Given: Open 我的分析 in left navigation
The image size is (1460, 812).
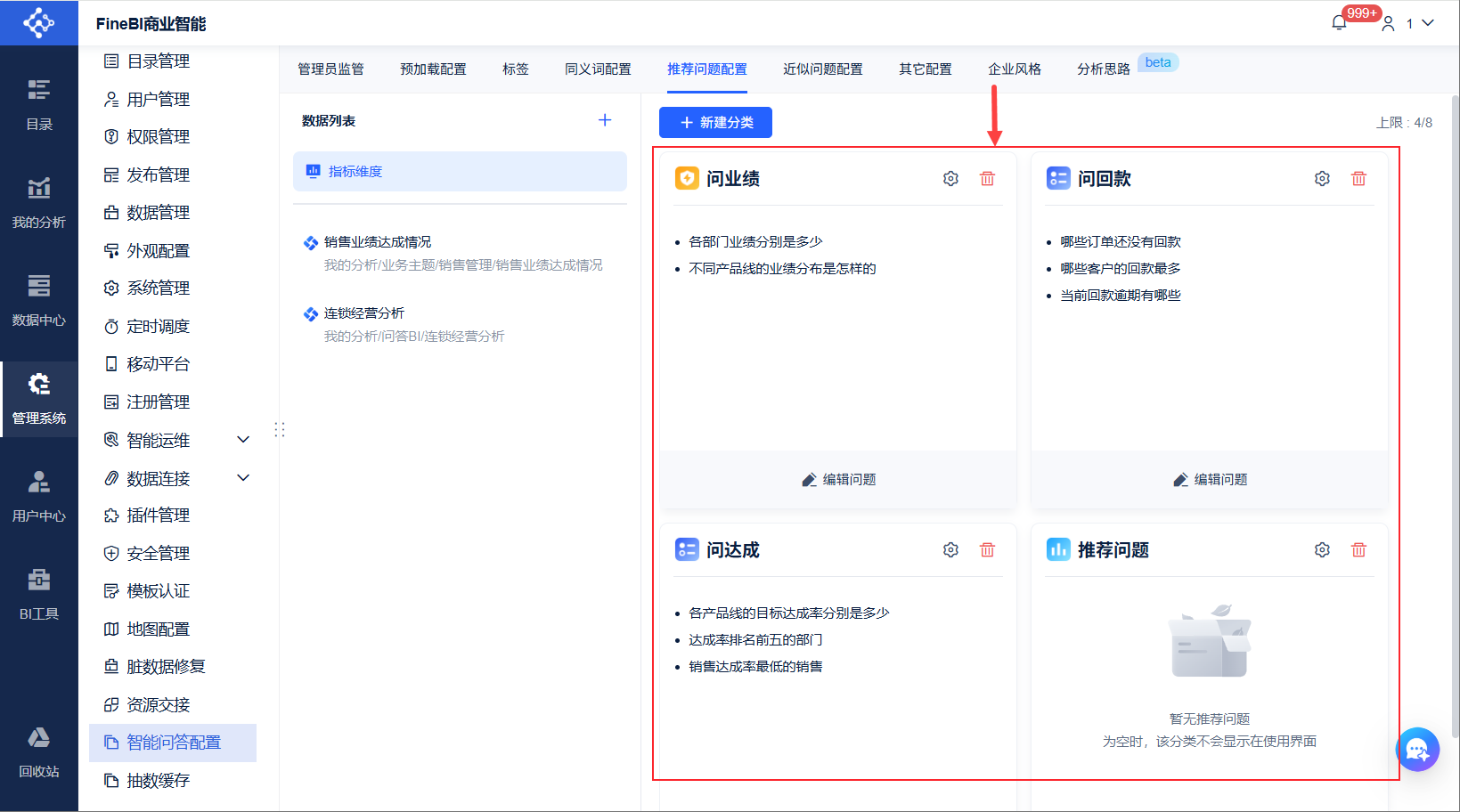Looking at the screenshot, I should coord(39,203).
